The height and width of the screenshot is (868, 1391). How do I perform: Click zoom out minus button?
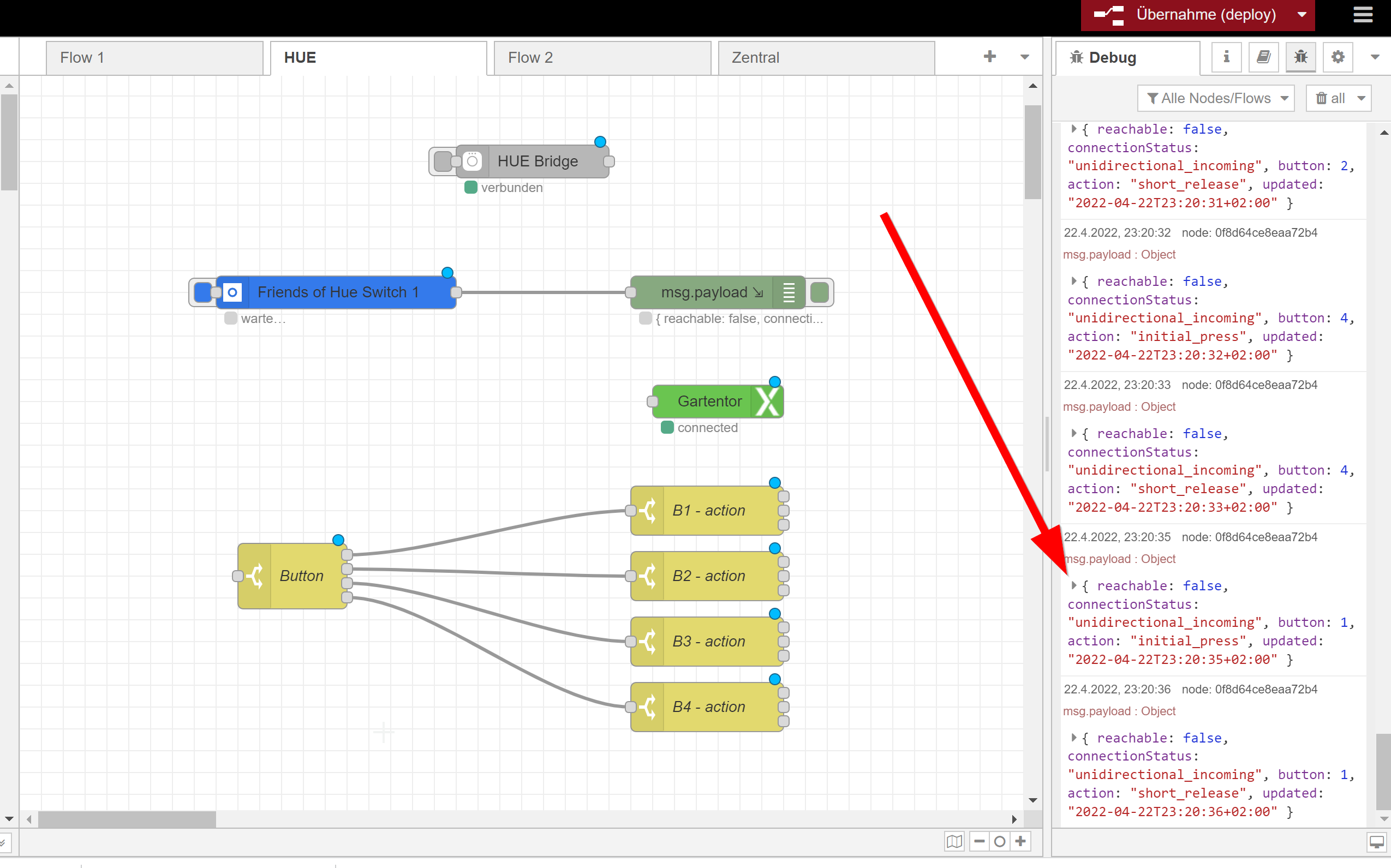(x=980, y=842)
